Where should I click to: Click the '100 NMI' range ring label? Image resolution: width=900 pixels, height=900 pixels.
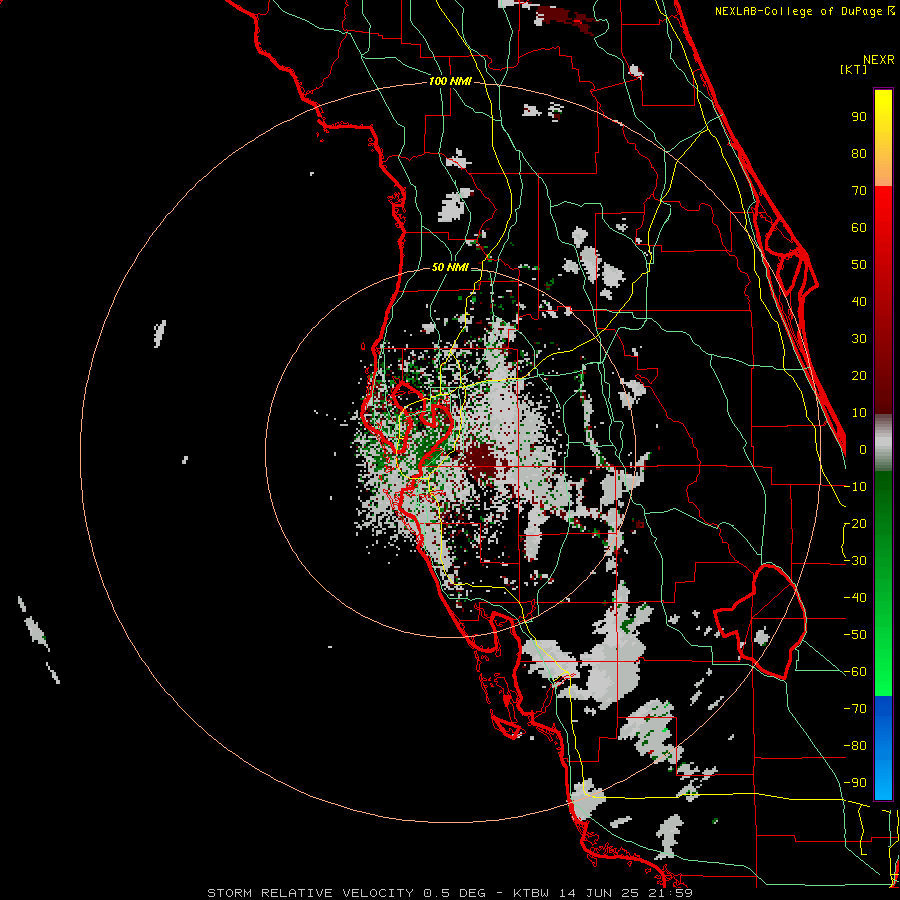pyautogui.click(x=450, y=82)
